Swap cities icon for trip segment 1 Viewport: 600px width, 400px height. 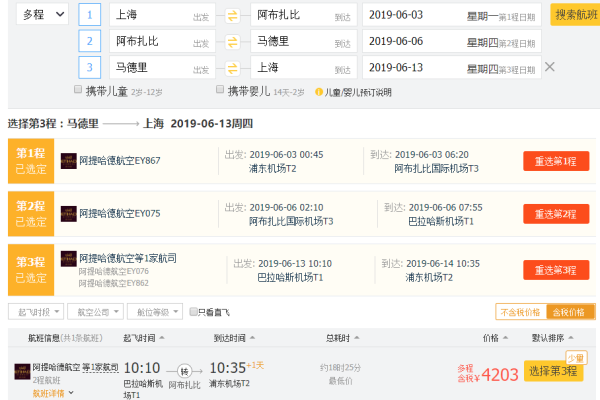(x=232, y=15)
